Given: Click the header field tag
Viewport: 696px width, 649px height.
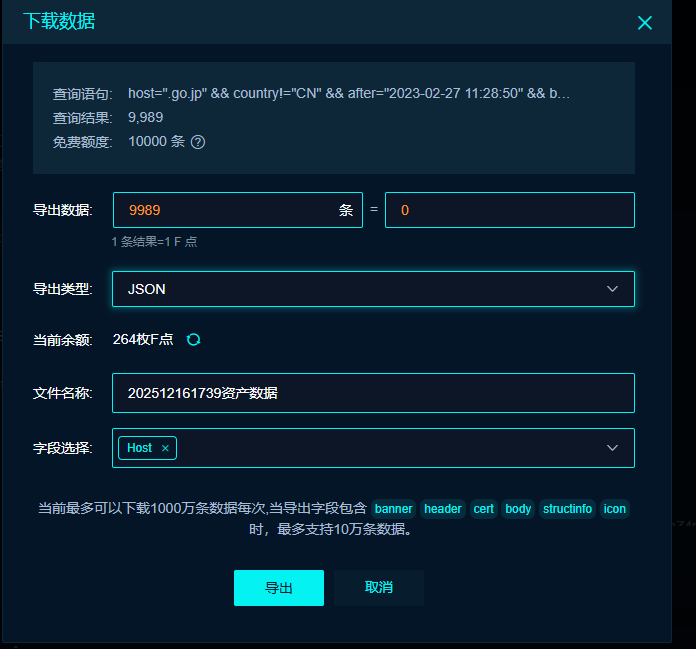Looking at the screenshot, I should pos(443,509).
